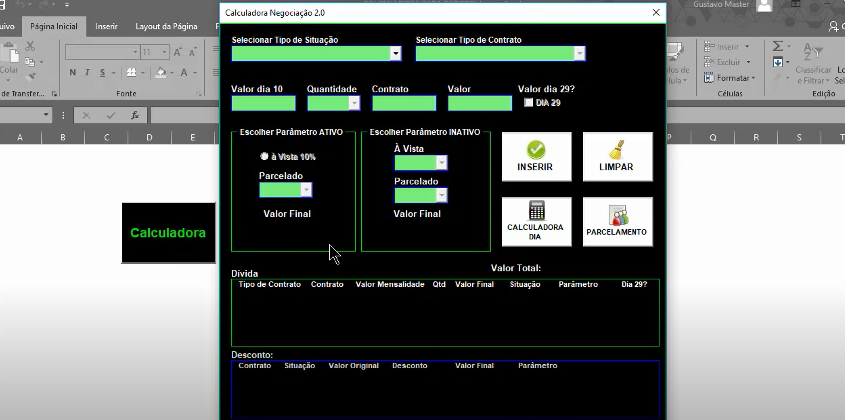Click the Valor dia 10 input field
Viewport: 845px width, 420px height.
pos(263,103)
